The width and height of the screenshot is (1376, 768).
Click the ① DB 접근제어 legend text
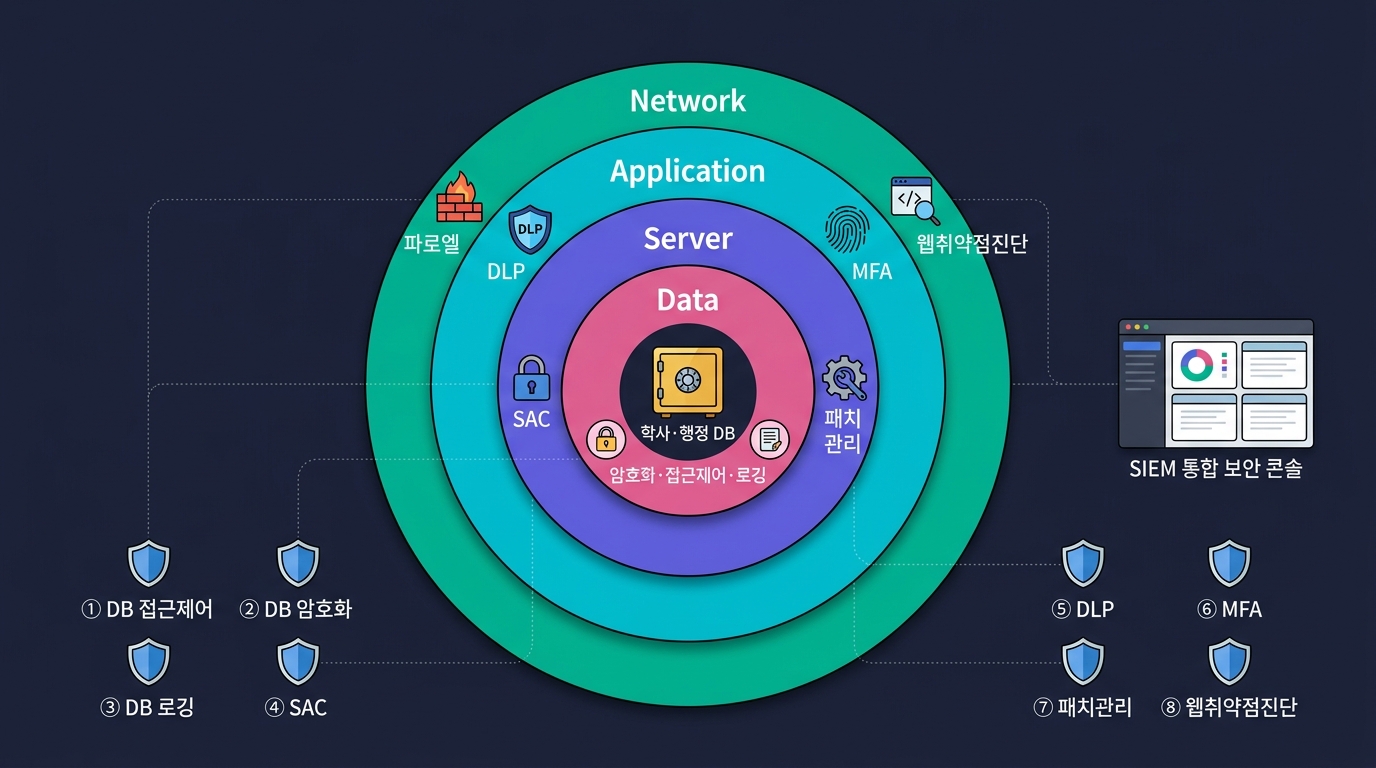[x=147, y=610]
